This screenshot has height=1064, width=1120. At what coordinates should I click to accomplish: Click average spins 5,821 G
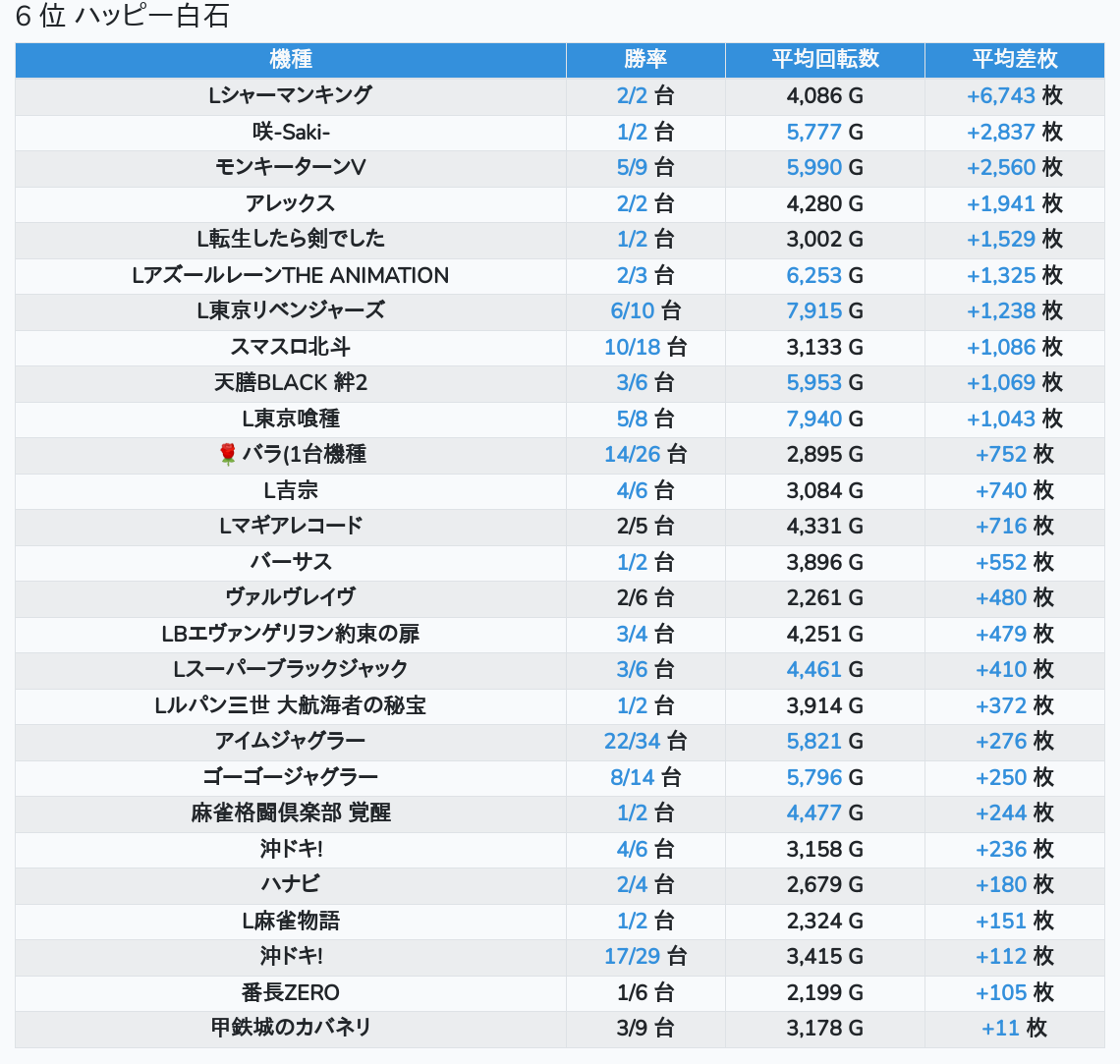click(x=825, y=741)
